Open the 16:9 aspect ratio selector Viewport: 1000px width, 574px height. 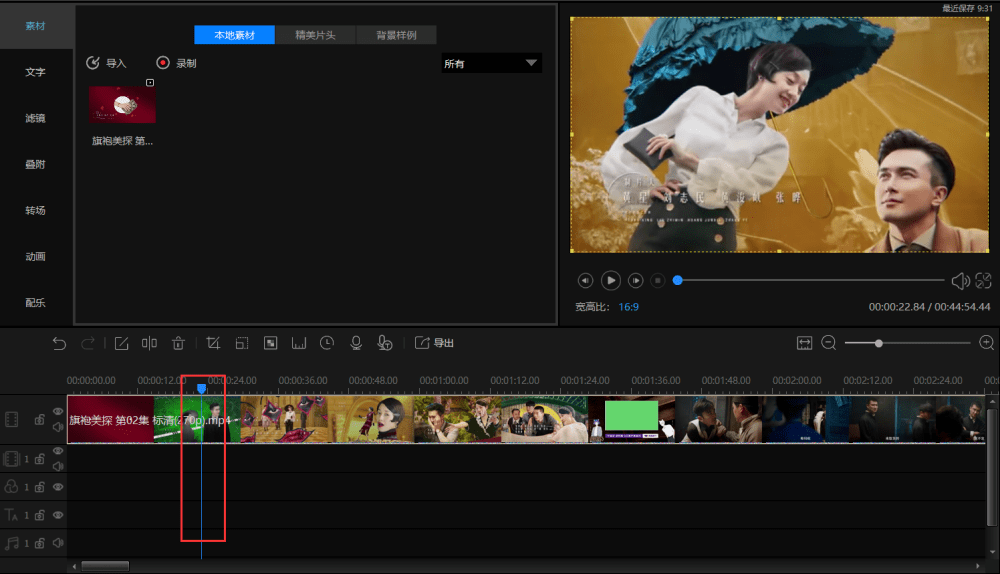(x=629, y=307)
